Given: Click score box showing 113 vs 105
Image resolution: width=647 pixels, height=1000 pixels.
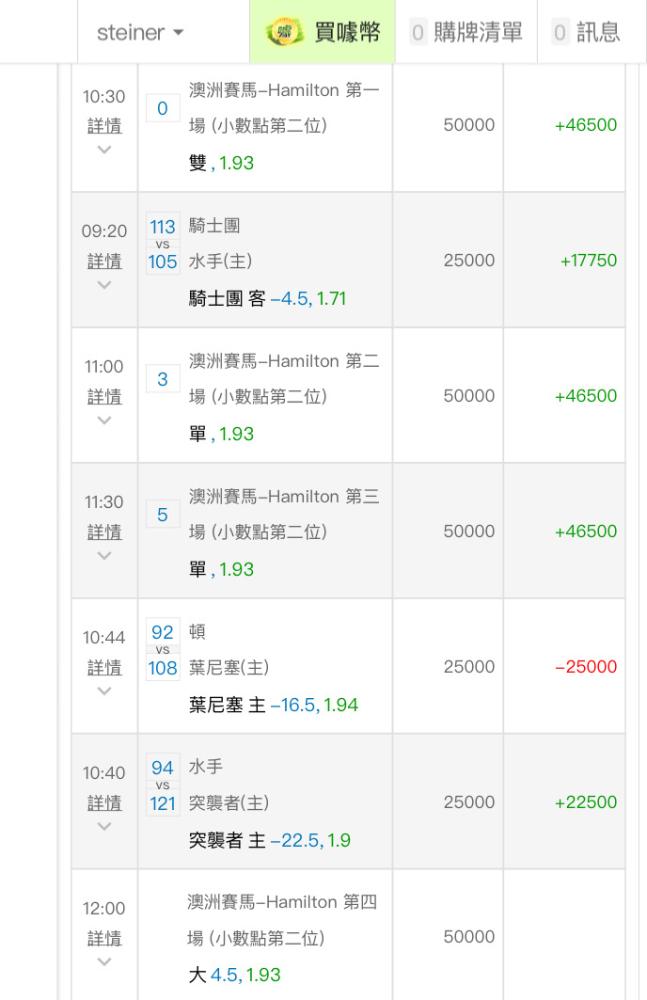Looking at the screenshot, I should (163, 244).
